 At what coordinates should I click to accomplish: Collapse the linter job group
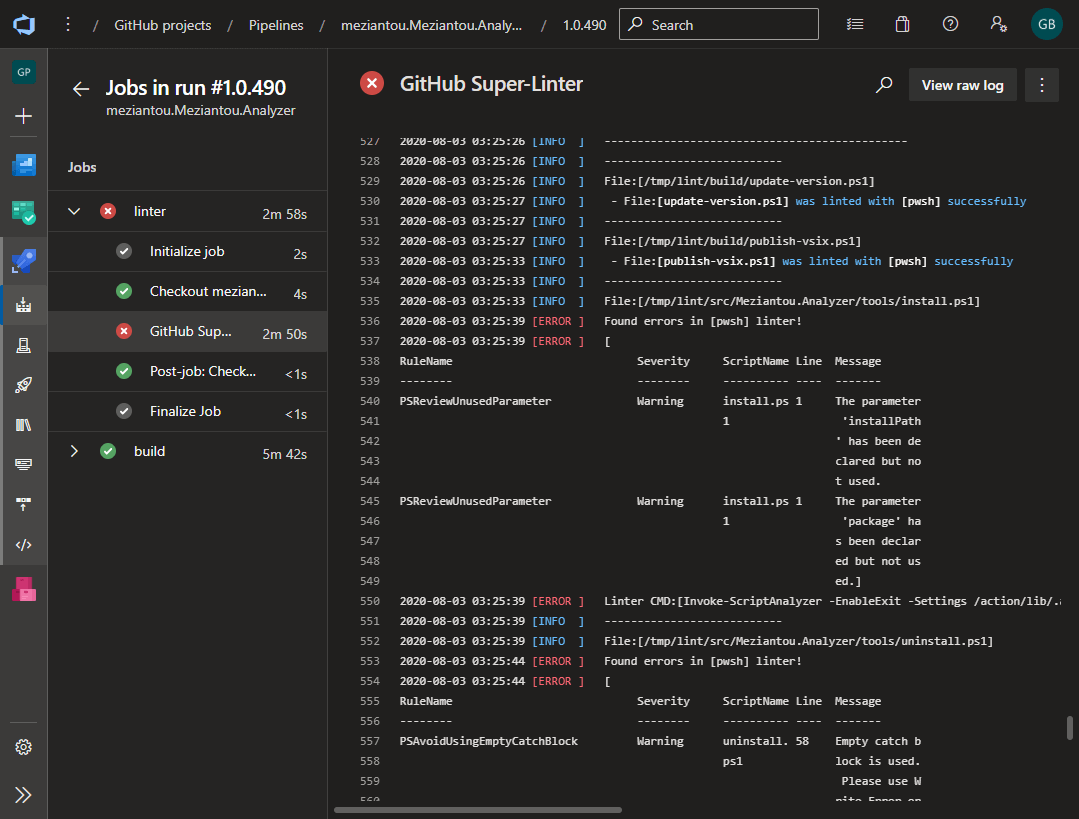[74, 212]
